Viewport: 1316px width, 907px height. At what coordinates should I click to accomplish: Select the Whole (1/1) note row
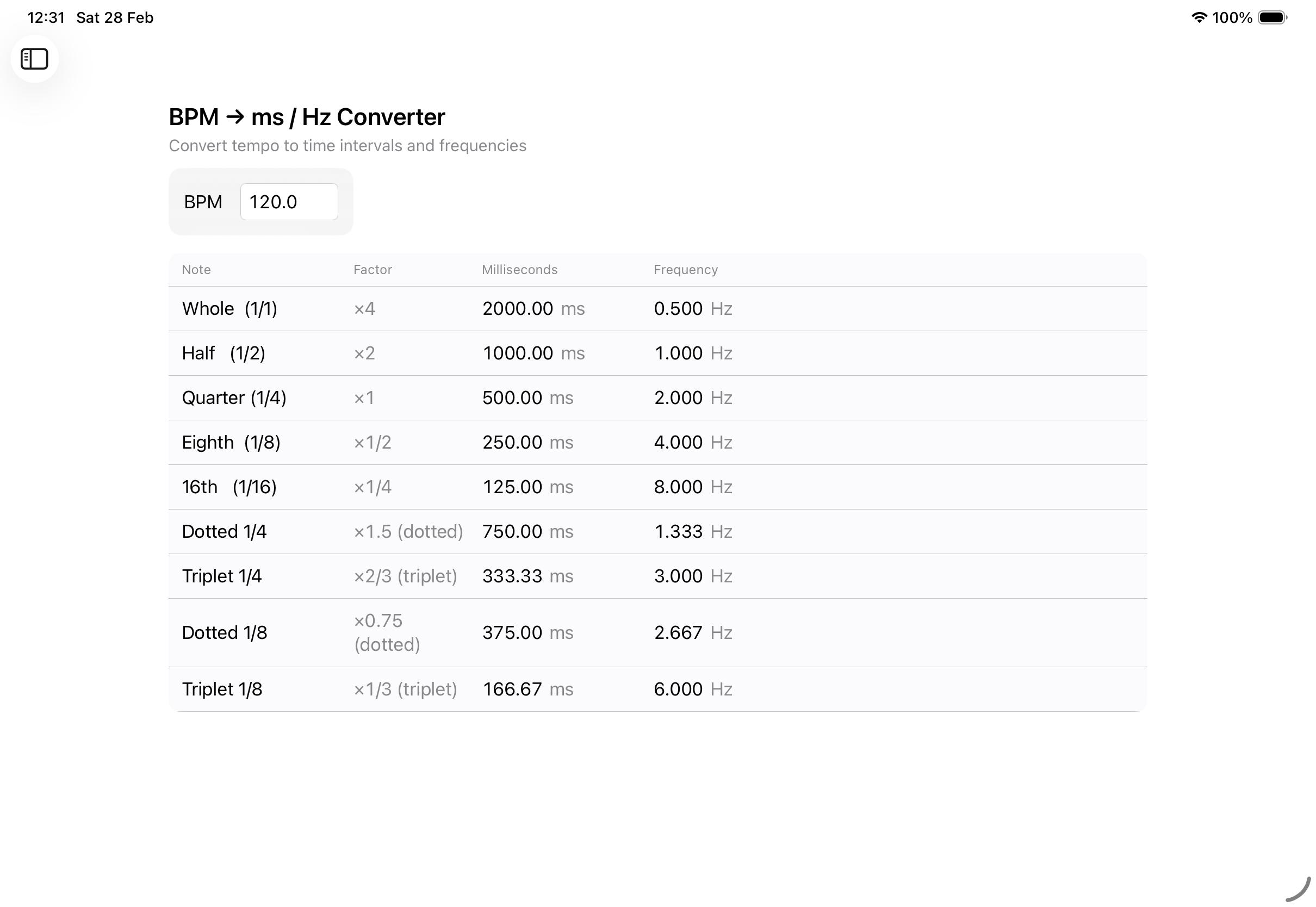click(229, 308)
